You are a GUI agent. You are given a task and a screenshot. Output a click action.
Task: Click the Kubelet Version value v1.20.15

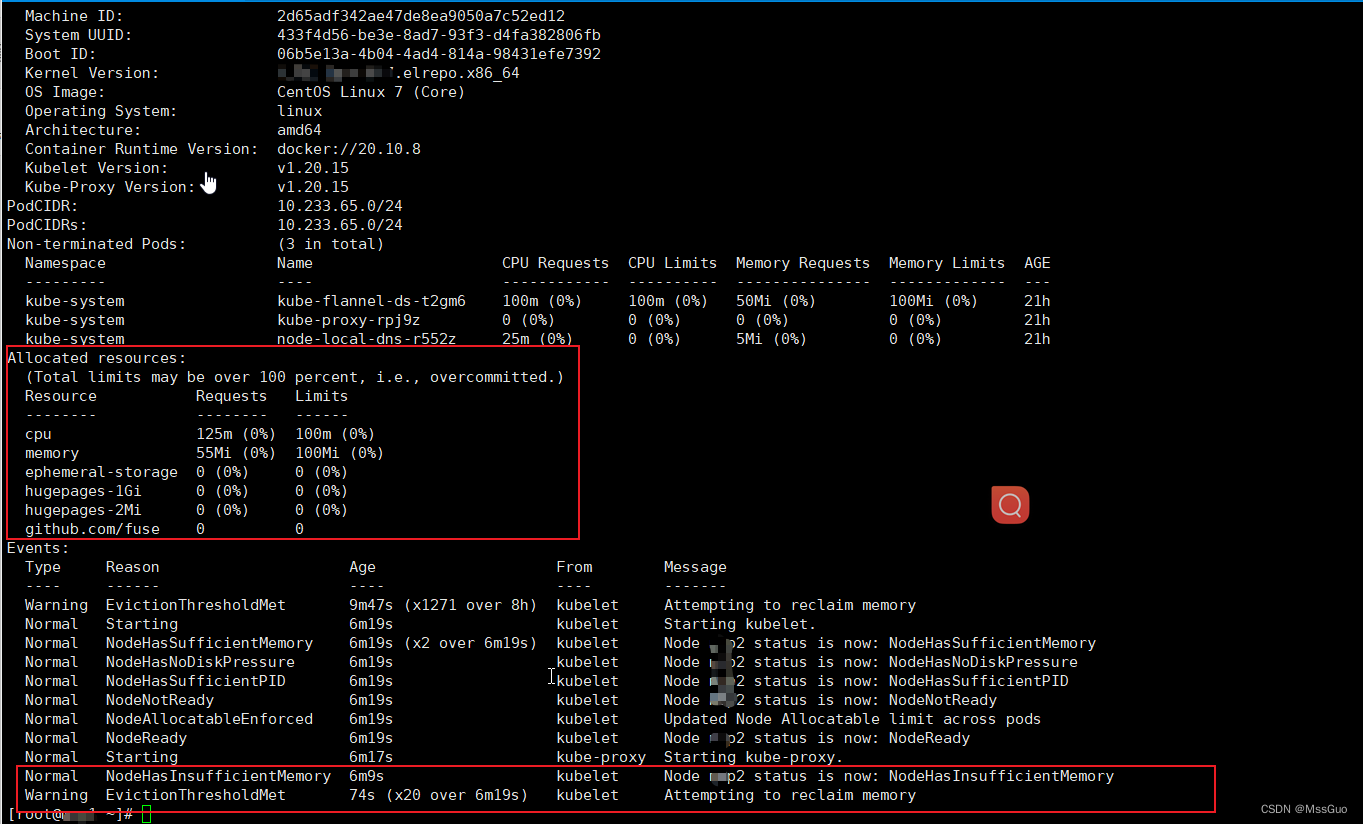tap(313, 168)
